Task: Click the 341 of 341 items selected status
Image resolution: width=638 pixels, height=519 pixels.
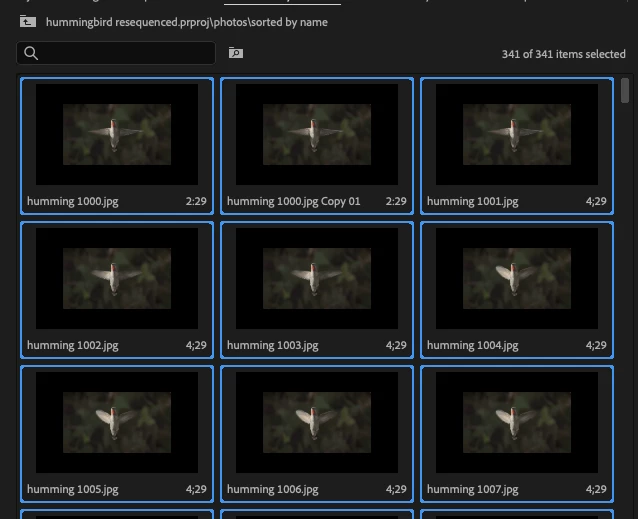Action: (x=564, y=54)
